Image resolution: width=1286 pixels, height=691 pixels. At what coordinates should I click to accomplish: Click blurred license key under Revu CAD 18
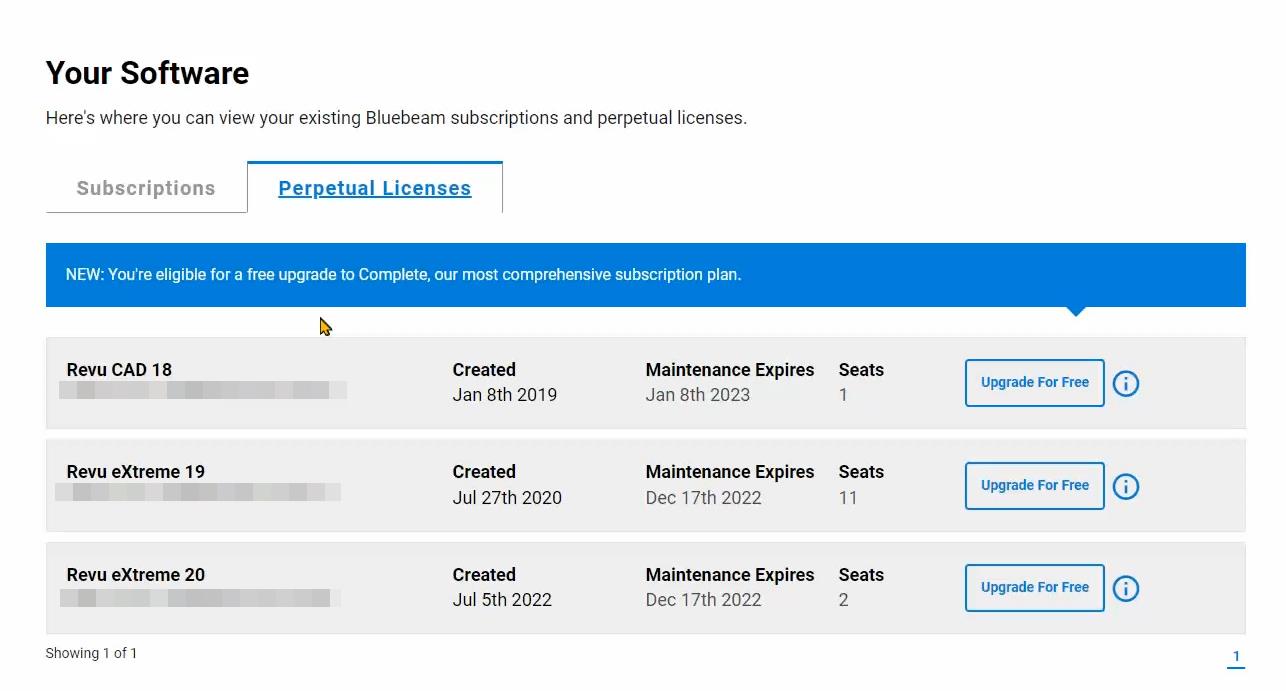pos(203,391)
